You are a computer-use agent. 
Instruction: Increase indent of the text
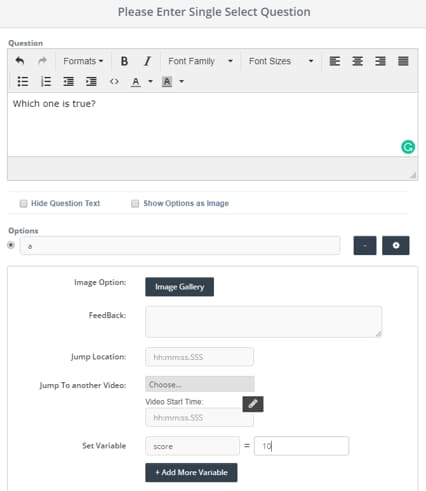pos(91,81)
